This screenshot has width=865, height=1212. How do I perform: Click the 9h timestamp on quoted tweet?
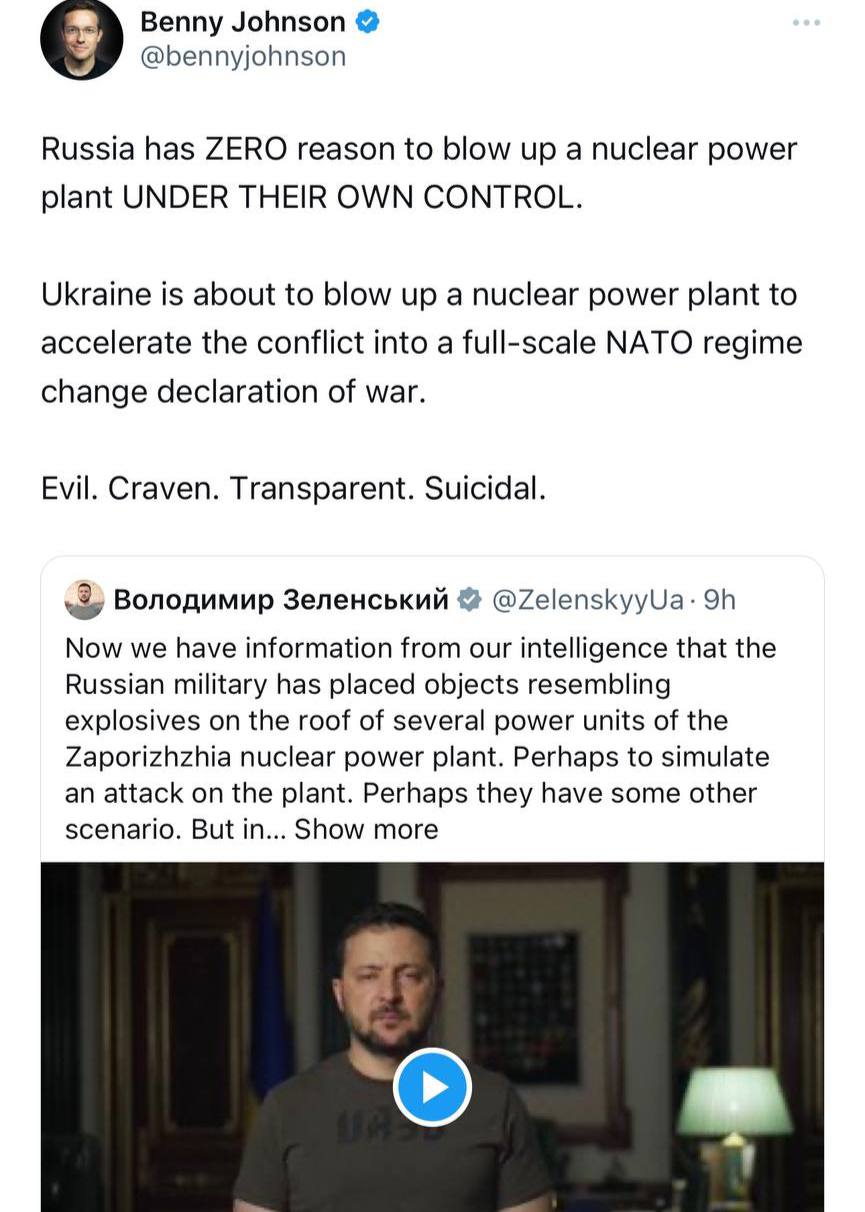tap(720, 600)
